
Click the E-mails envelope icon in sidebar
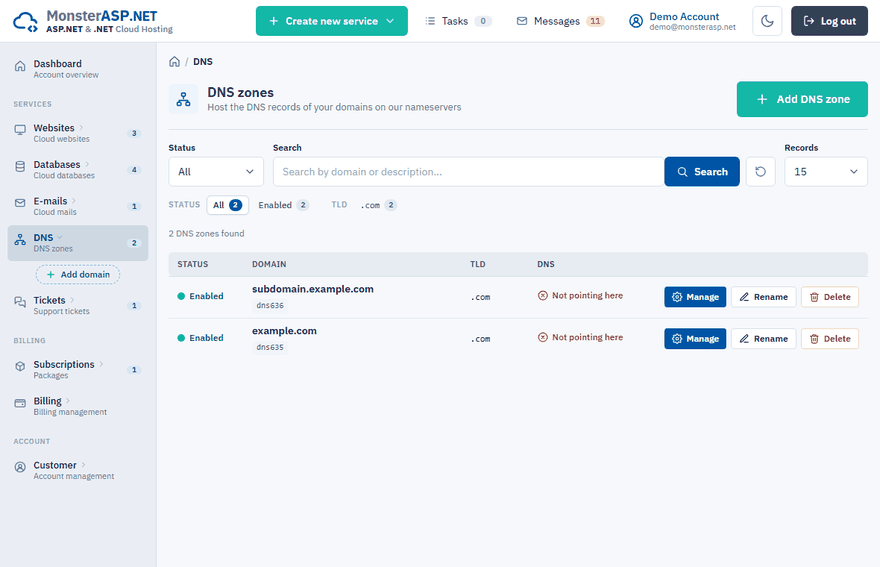pos(20,203)
